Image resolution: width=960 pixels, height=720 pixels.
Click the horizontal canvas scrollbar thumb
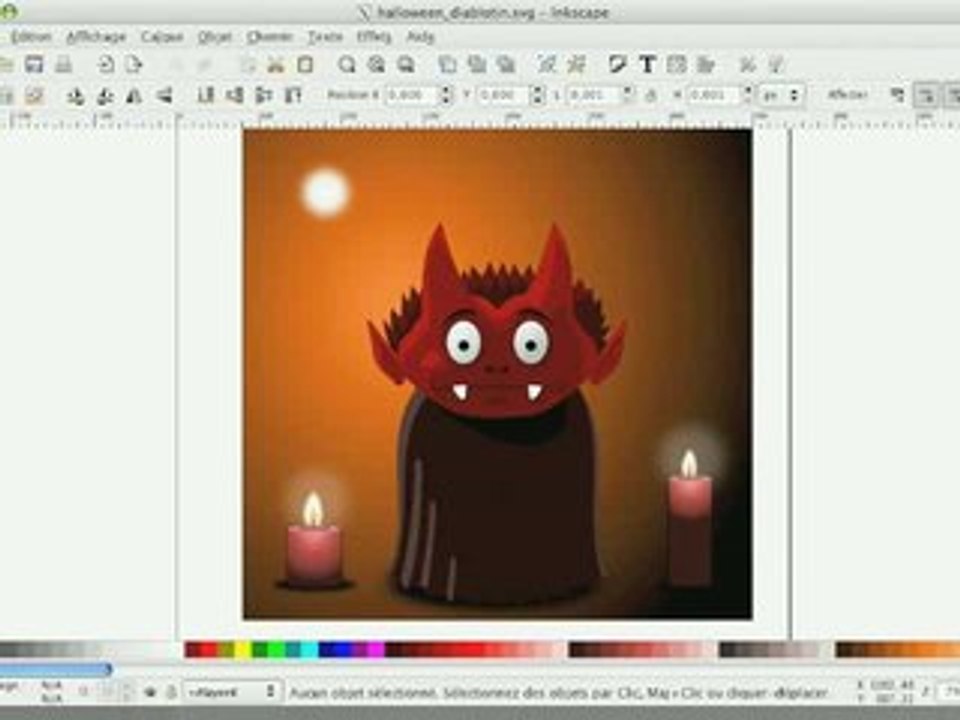55,669
